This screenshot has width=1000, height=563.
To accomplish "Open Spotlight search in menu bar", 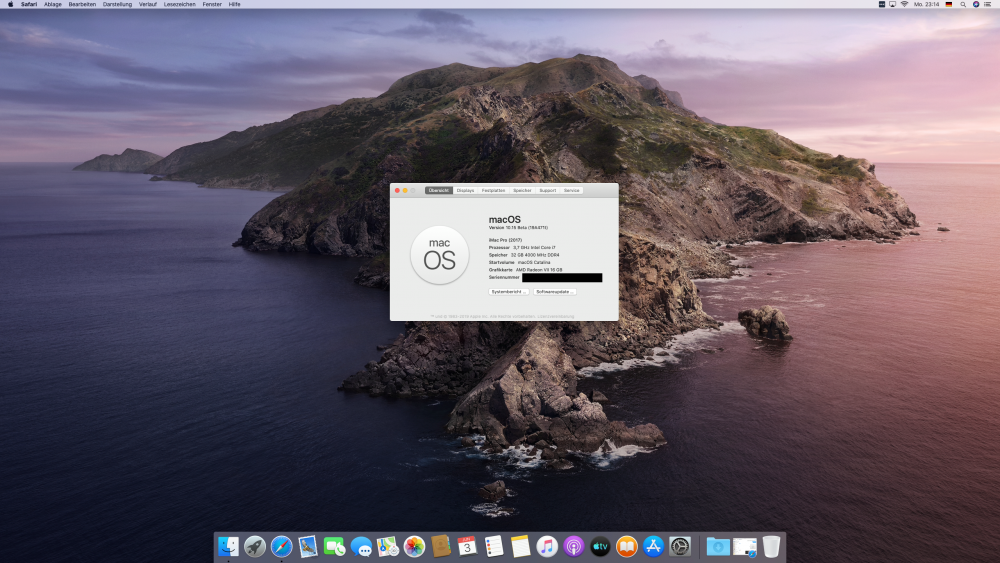I will [x=963, y=4].
